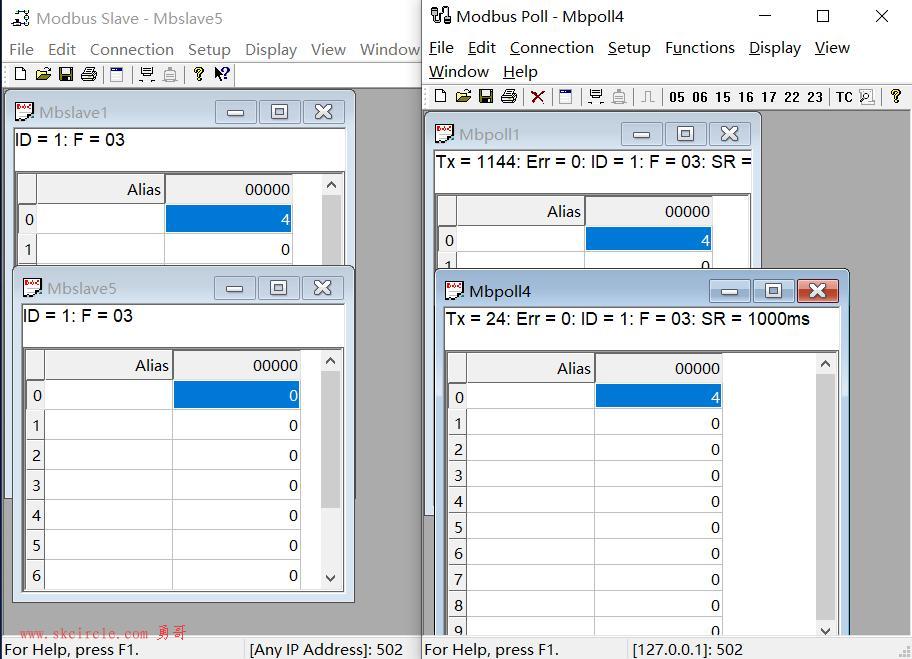Open Display menu in Modbus Slave
The image size is (912, 659).
click(x=271, y=49)
